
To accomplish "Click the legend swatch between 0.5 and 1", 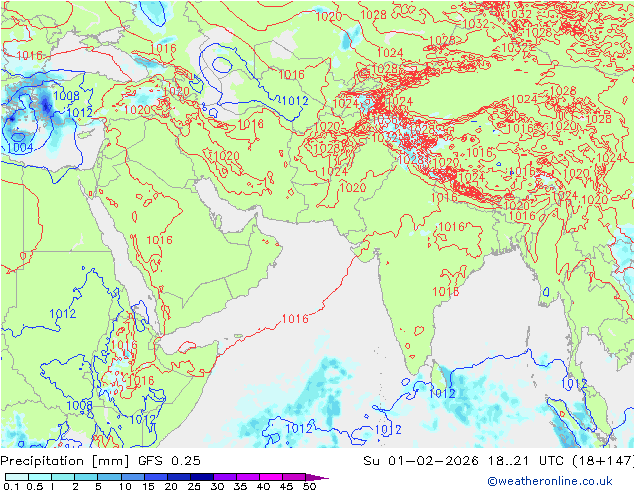I will click(x=40, y=477).
